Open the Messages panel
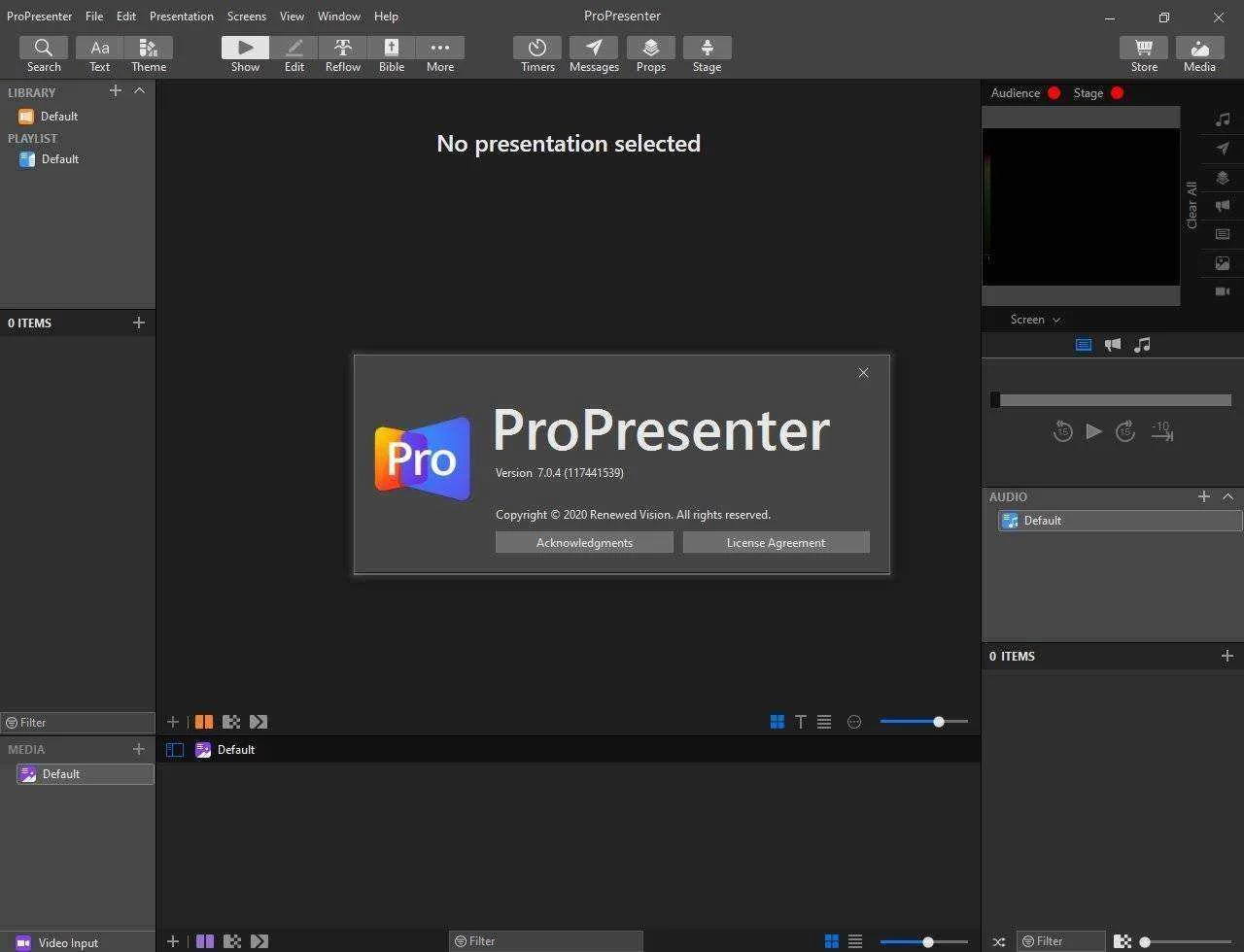Image resolution: width=1244 pixels, height=952 pixels. [x=594, y=54]
